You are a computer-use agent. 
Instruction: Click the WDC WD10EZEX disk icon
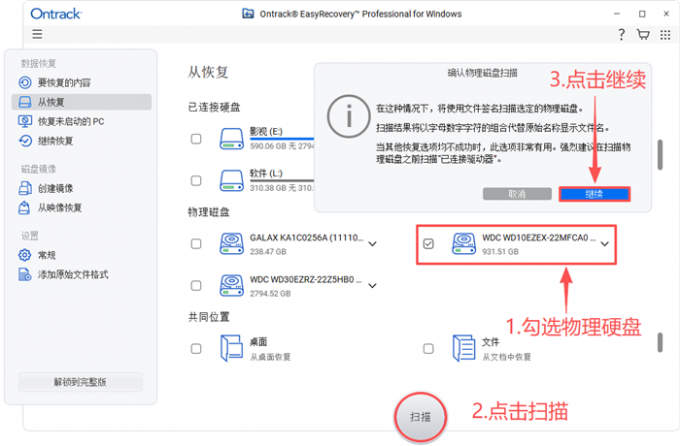(464, 244)
